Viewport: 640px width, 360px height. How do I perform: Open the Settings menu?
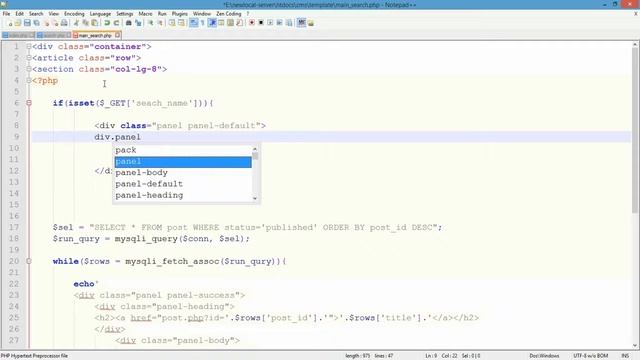(x=124, y=13)
